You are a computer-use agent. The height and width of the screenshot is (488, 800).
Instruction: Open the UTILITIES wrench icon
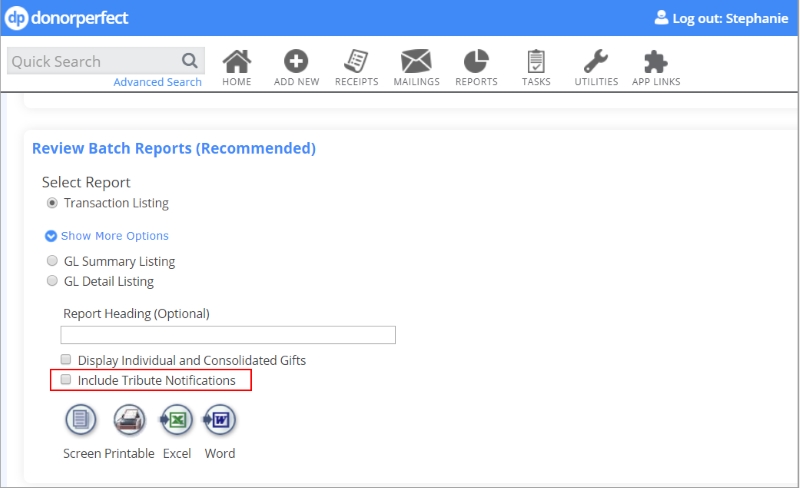tap(596, 62)
